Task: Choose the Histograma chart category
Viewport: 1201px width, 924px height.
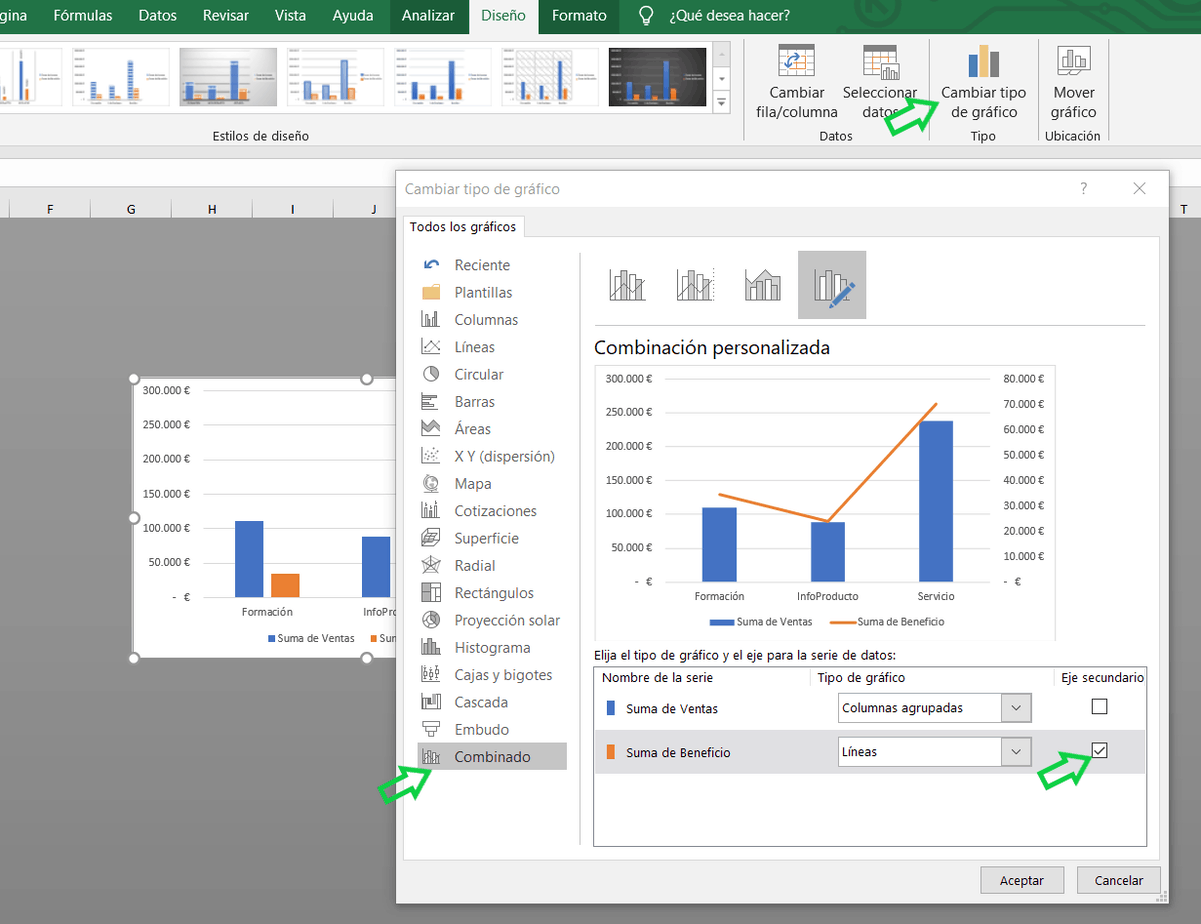Action: point(492,647)
